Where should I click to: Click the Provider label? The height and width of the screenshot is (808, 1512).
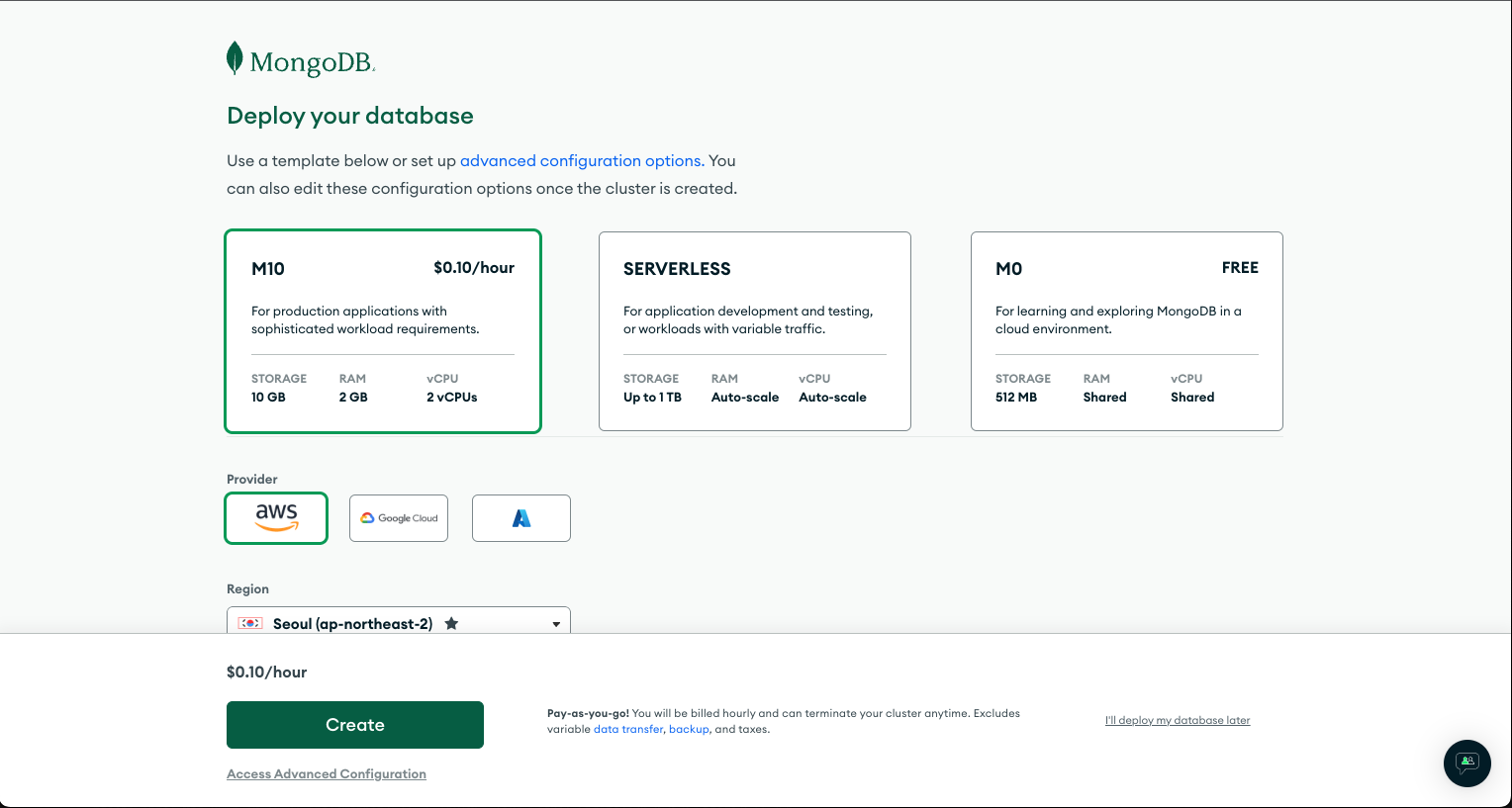pos(252,479)
